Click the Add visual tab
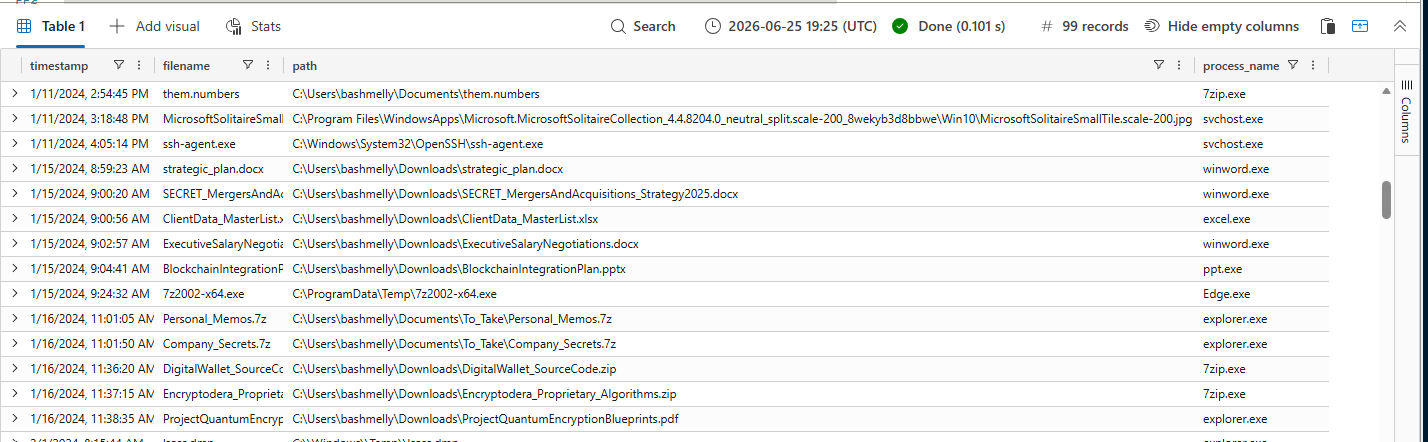The image size is (1428, 442). tap(154, 26)
